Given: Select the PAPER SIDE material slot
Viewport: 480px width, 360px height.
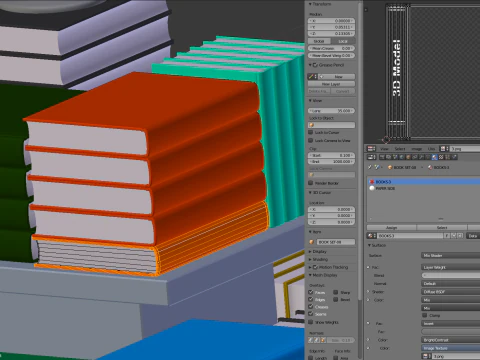Looking at the screenshot, I should [x=424, y=188].
